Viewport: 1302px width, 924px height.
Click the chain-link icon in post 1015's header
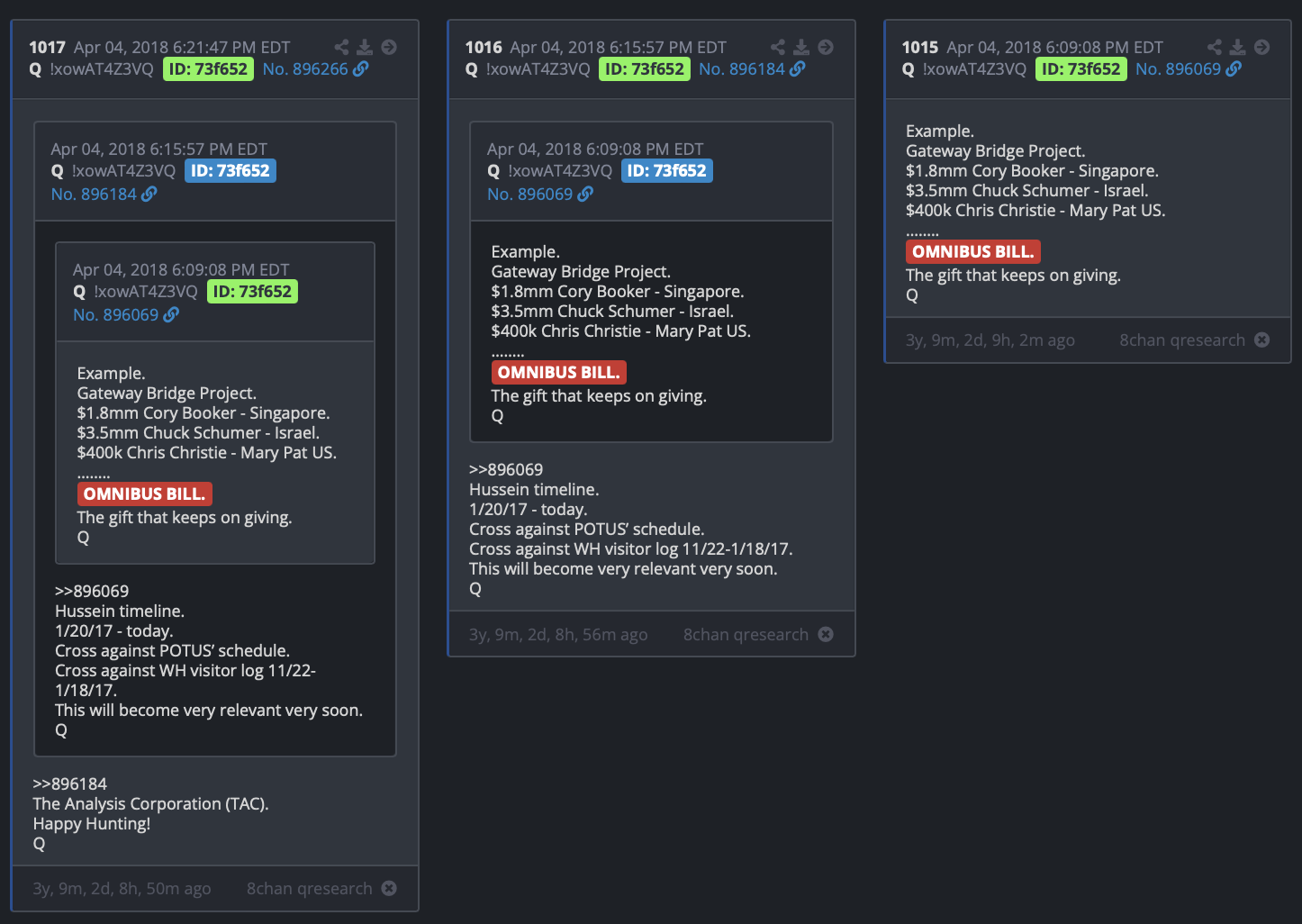tap(1234, 68)
